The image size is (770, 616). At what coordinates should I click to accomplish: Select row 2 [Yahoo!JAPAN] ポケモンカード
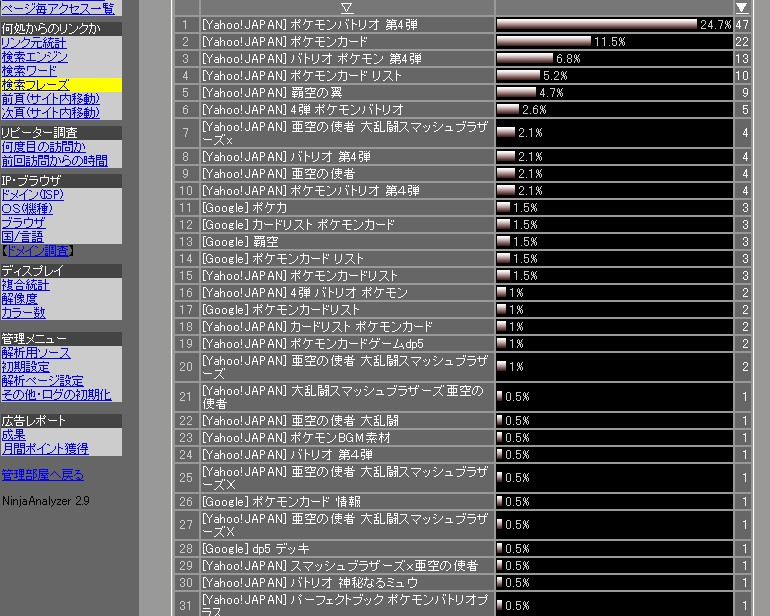pos(285,42)
